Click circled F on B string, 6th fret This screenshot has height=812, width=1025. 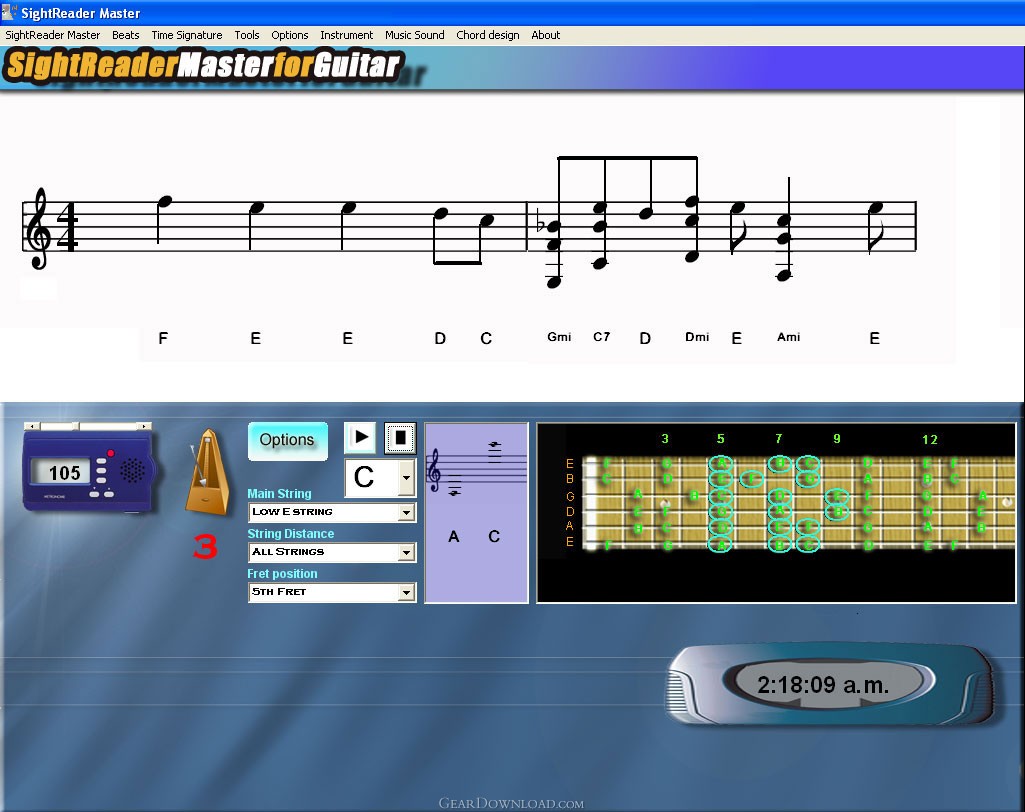752,479
